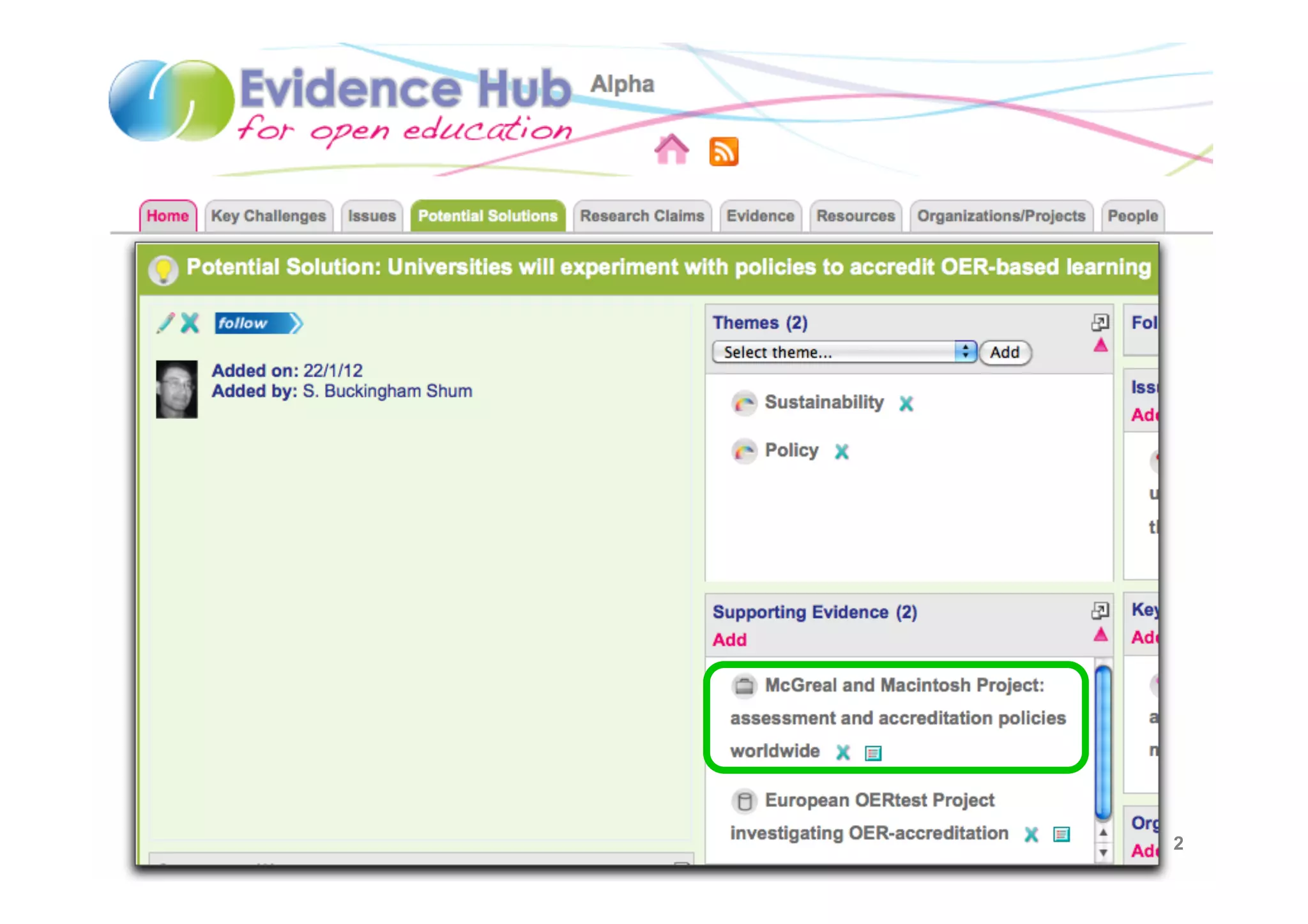The width and height of the screenshot is (1308, 924).
Task: Pop out Supporting Evidence panel
Action: pos(1100,611)
